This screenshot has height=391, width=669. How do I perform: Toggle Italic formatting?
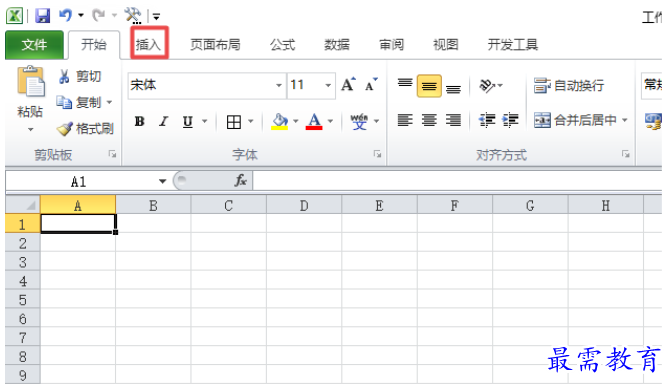163,122
